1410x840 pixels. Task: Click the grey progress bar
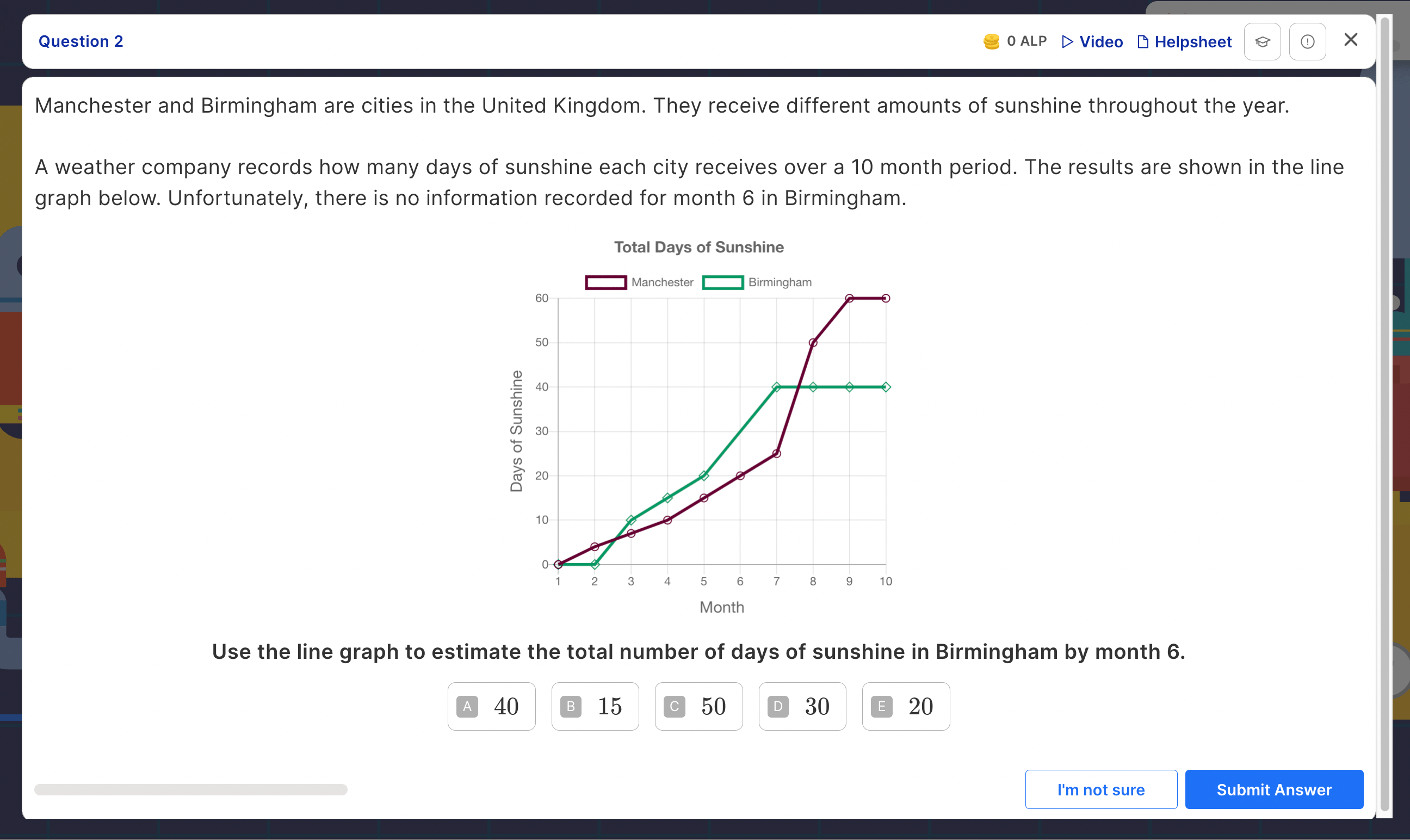pos(191,789)
